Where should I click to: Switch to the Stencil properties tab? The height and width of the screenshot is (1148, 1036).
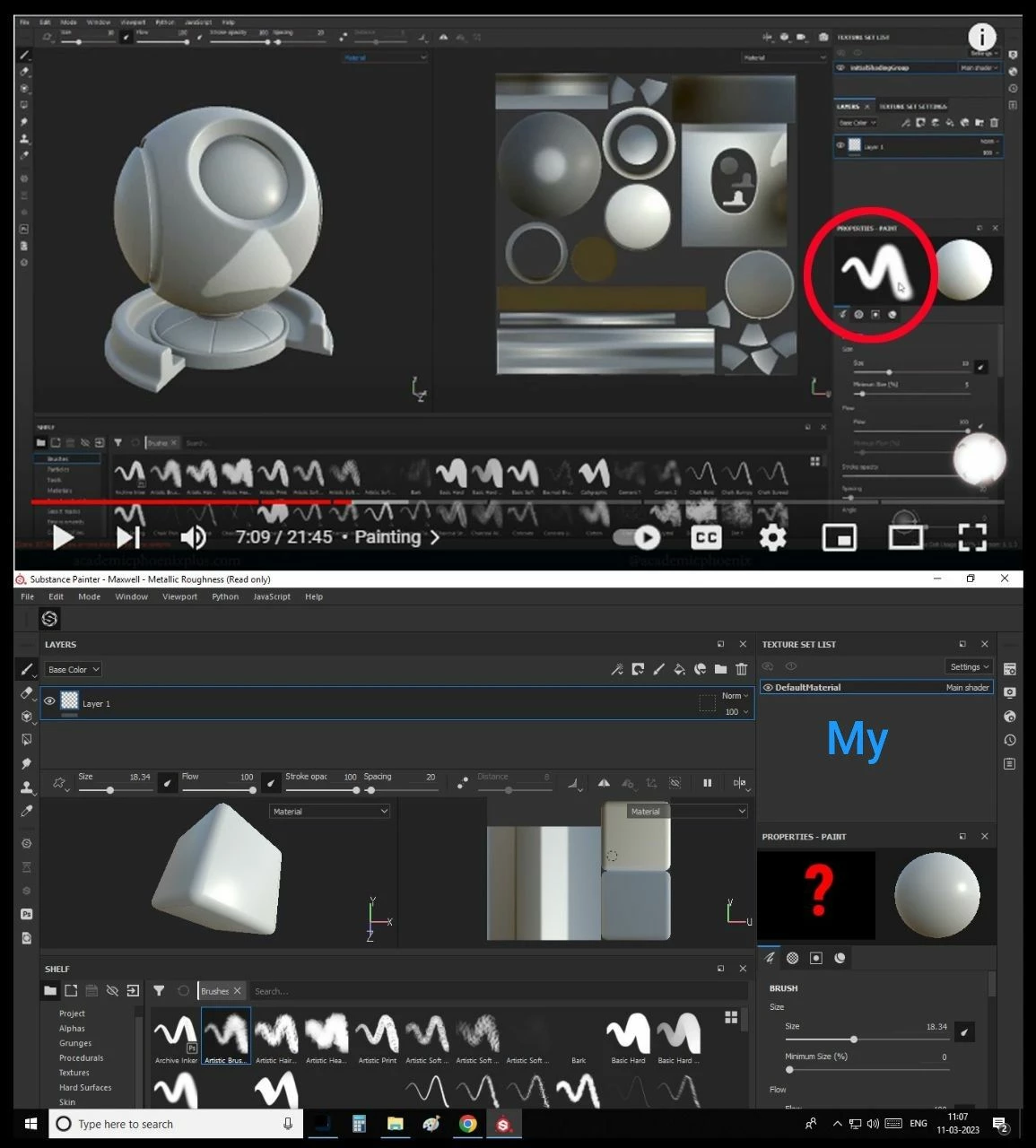click(x=816, y=958)
